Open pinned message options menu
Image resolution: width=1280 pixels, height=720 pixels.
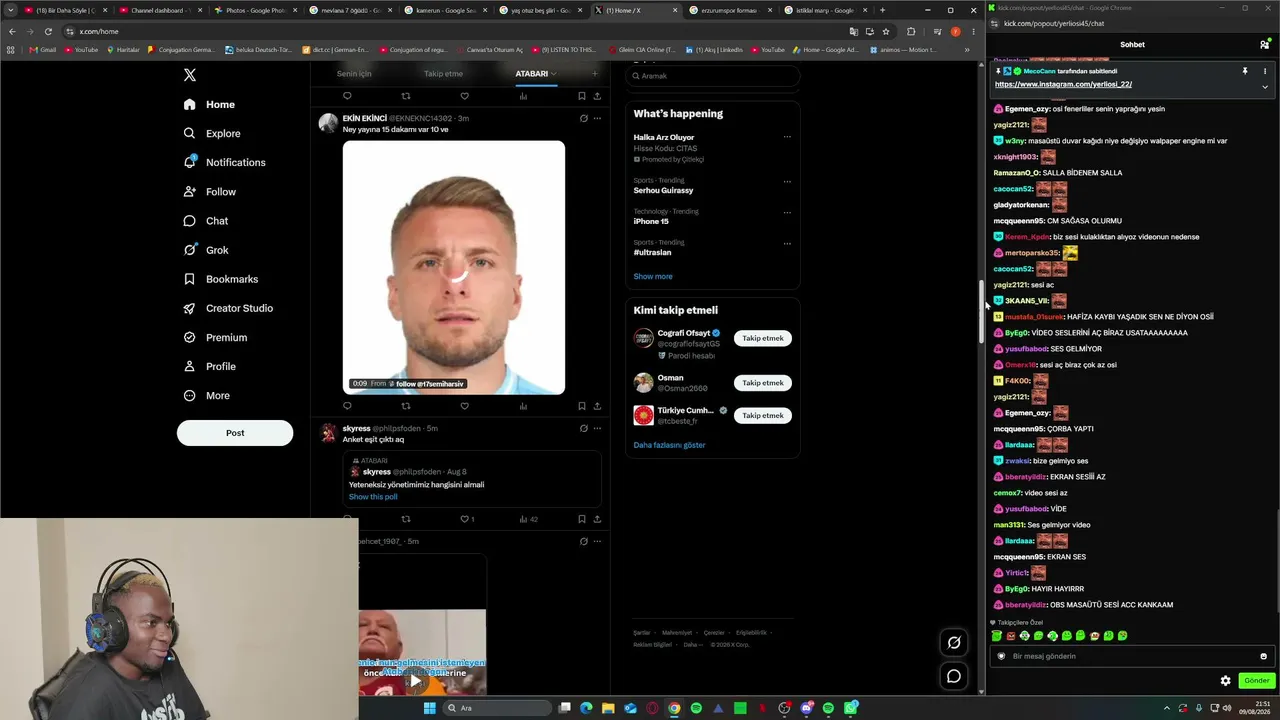1265,72
